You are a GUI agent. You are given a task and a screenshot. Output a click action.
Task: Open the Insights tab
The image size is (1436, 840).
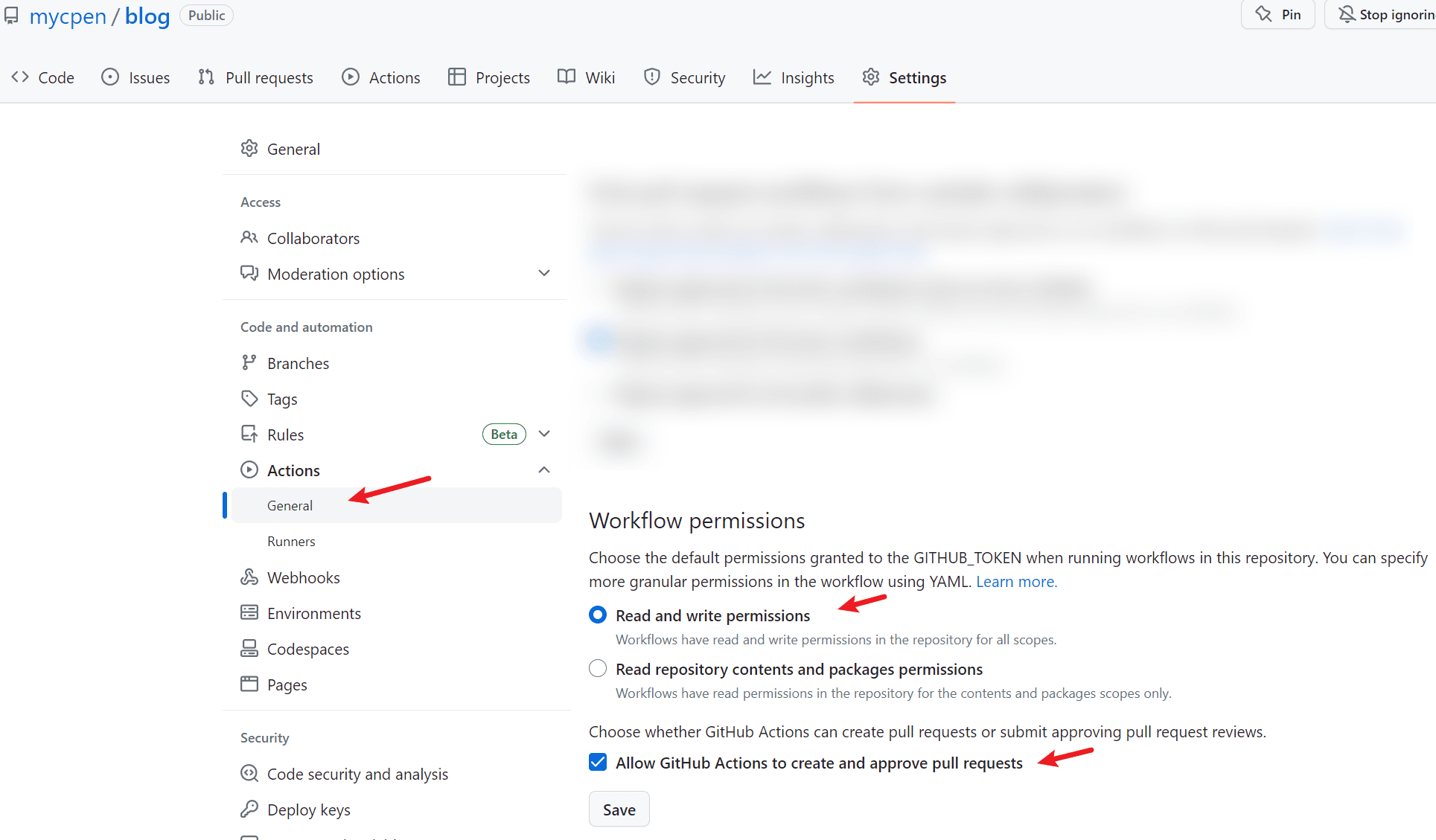[x=794, y=77]
